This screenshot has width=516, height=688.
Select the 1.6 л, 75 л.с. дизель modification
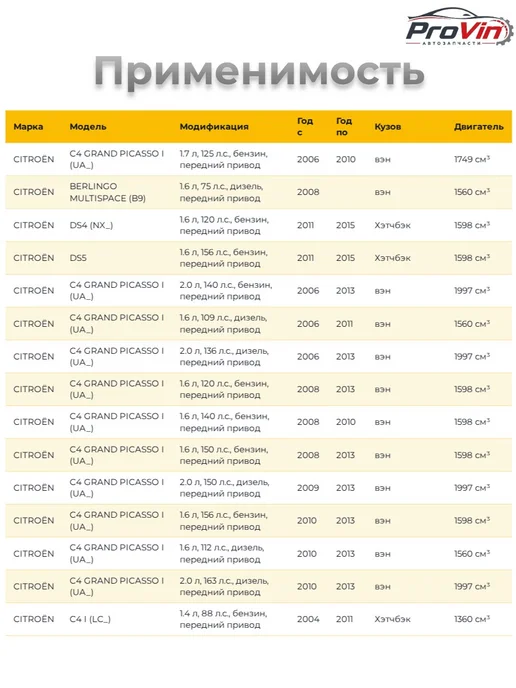click(221, 192)
